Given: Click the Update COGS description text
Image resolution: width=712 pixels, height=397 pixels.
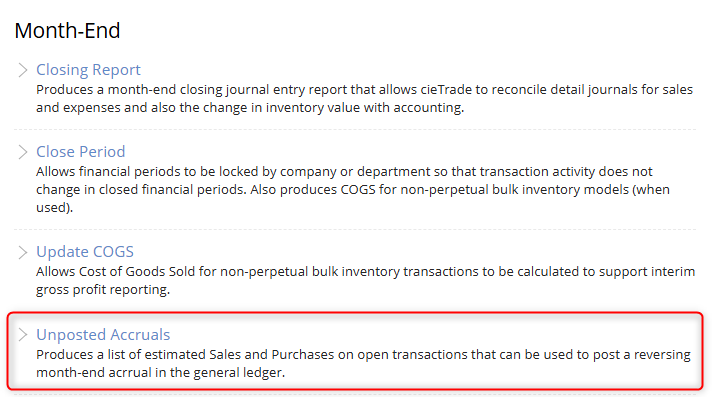Looking at the screenshot, I should coord(366,280).
